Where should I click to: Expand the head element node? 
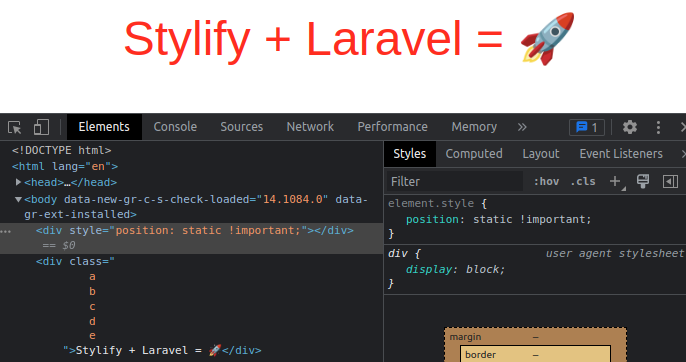click(18, 182)
